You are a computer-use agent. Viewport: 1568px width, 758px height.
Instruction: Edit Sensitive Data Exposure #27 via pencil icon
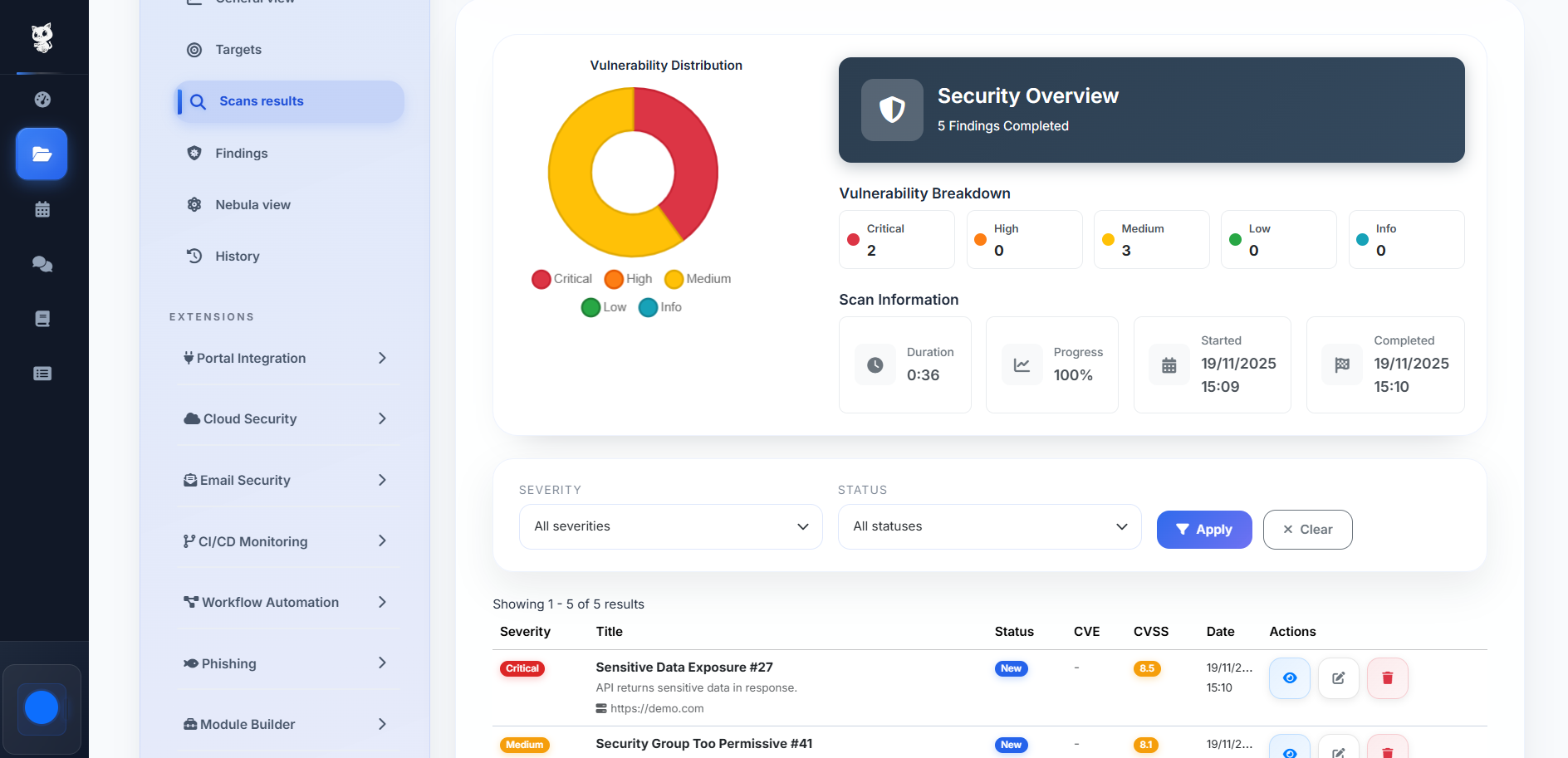pos(1338,677)
